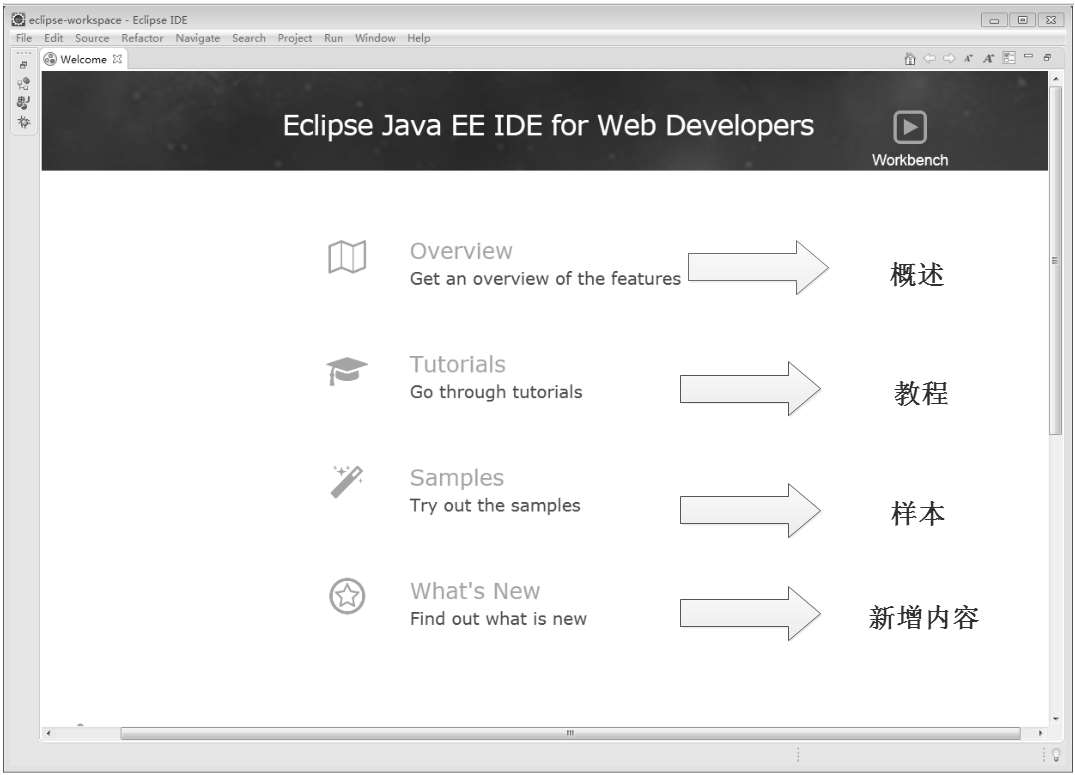Open the Project menu
The width and height of the screenshot is (1075, 775).
click(294, 38)
